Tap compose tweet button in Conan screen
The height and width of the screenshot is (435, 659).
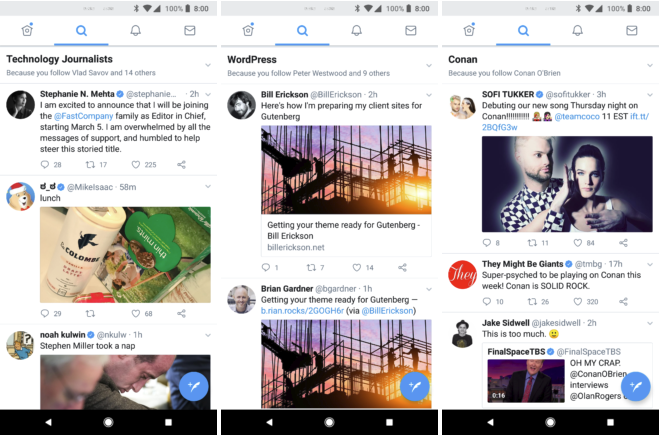pyautogui.click(x=636, y=386)
